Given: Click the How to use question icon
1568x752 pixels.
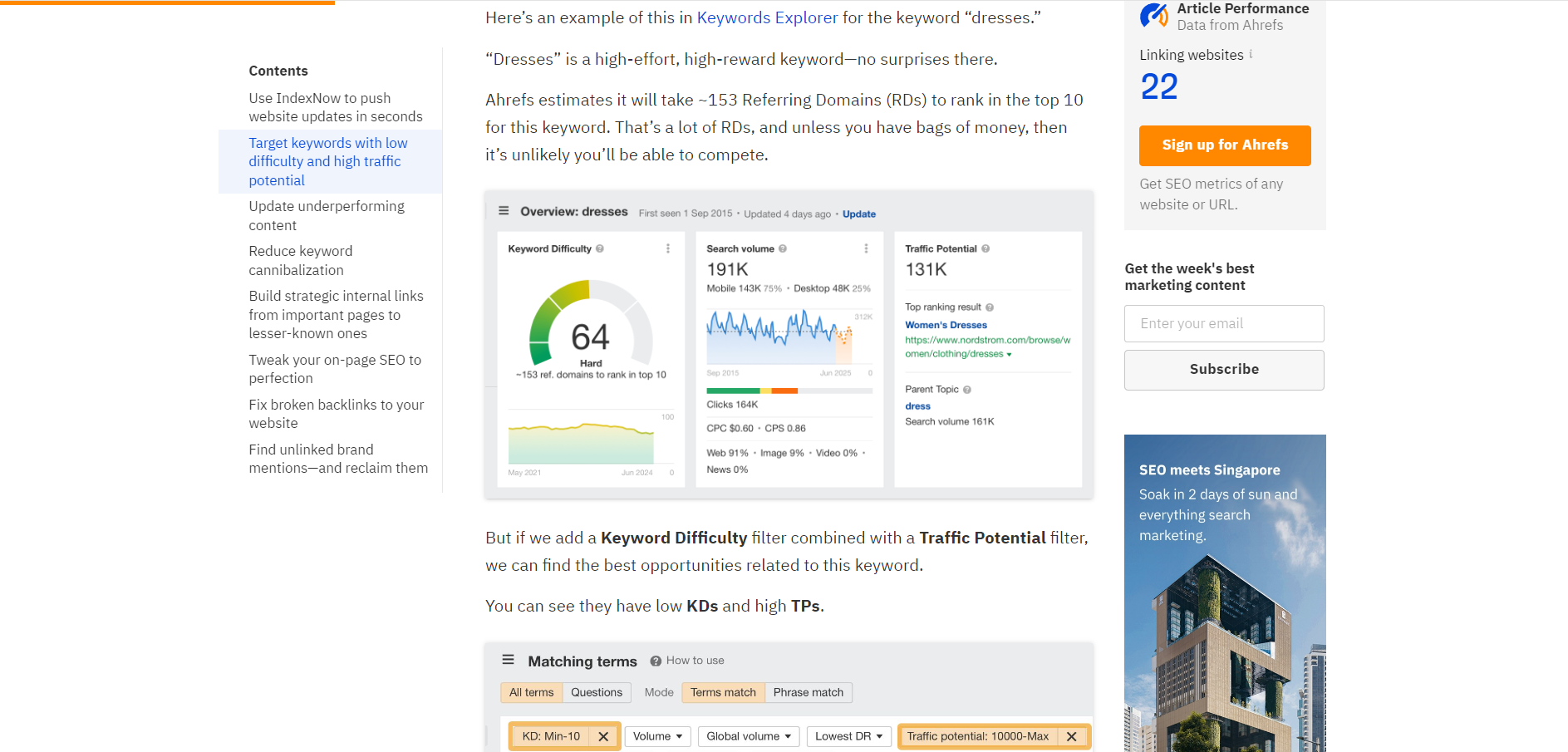Looking at the screenshot, I should [656, 661].
